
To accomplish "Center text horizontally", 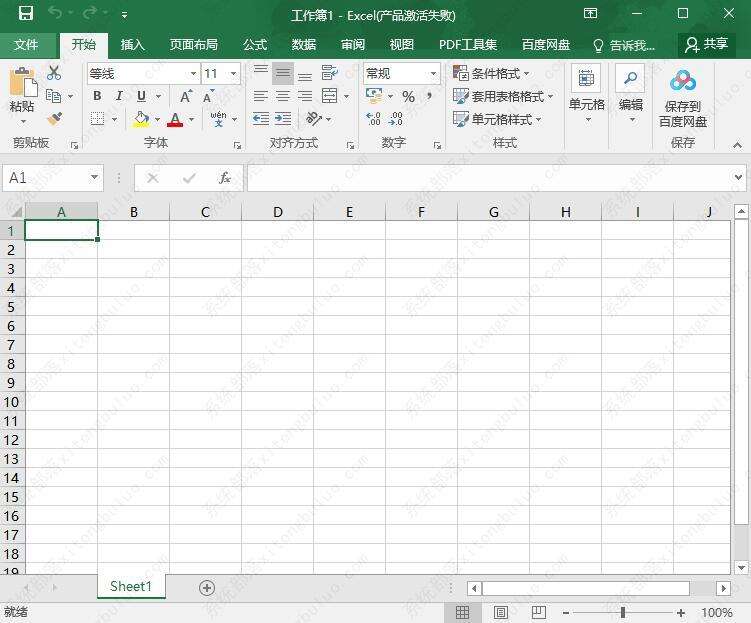I will pyautogui.click(x=283, y=96).
